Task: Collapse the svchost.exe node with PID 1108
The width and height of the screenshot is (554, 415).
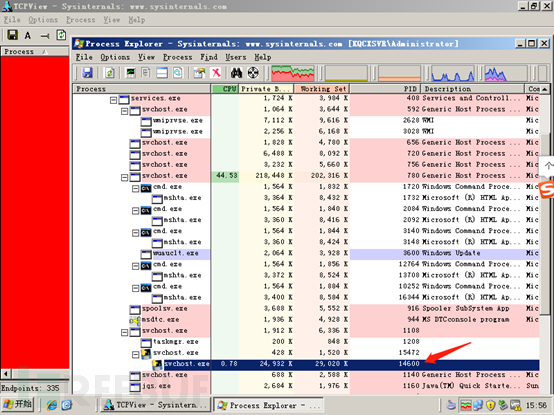Action: coord(124,333)
